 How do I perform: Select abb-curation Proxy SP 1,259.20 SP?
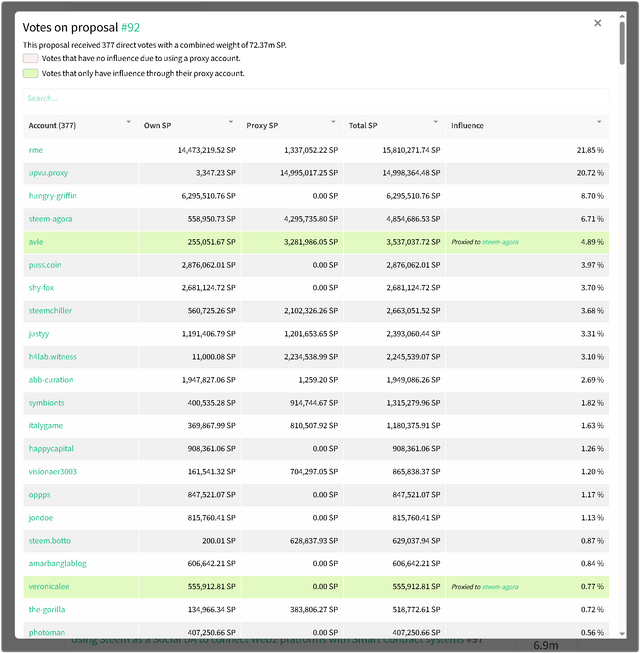[318, 380]
